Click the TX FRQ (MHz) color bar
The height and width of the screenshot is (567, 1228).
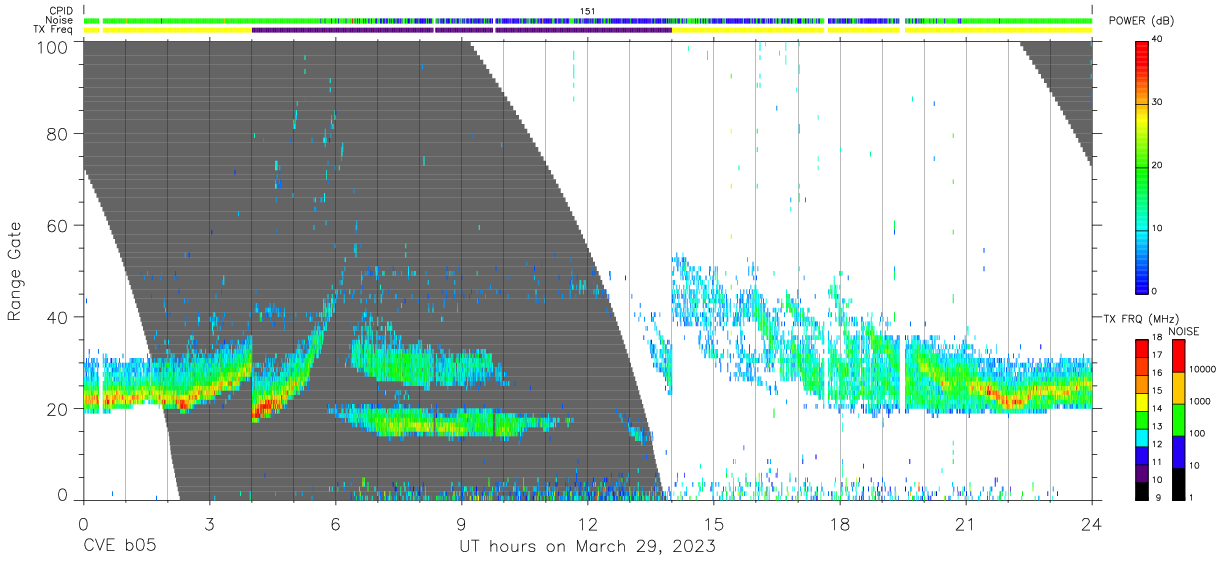[x=1142, y=420]
